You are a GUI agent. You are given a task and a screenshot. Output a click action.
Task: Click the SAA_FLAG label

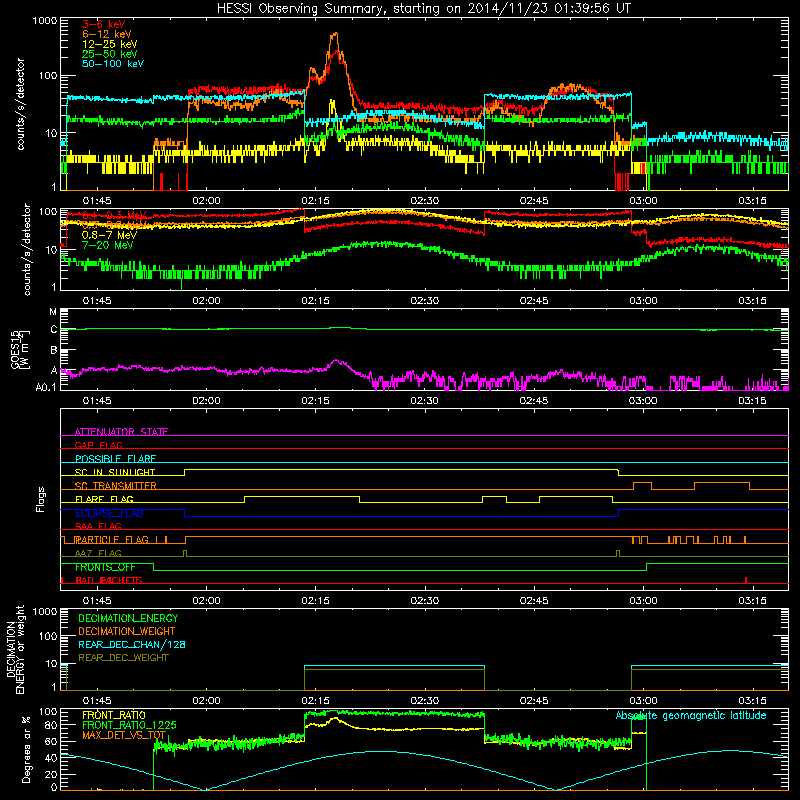(98, 526)
